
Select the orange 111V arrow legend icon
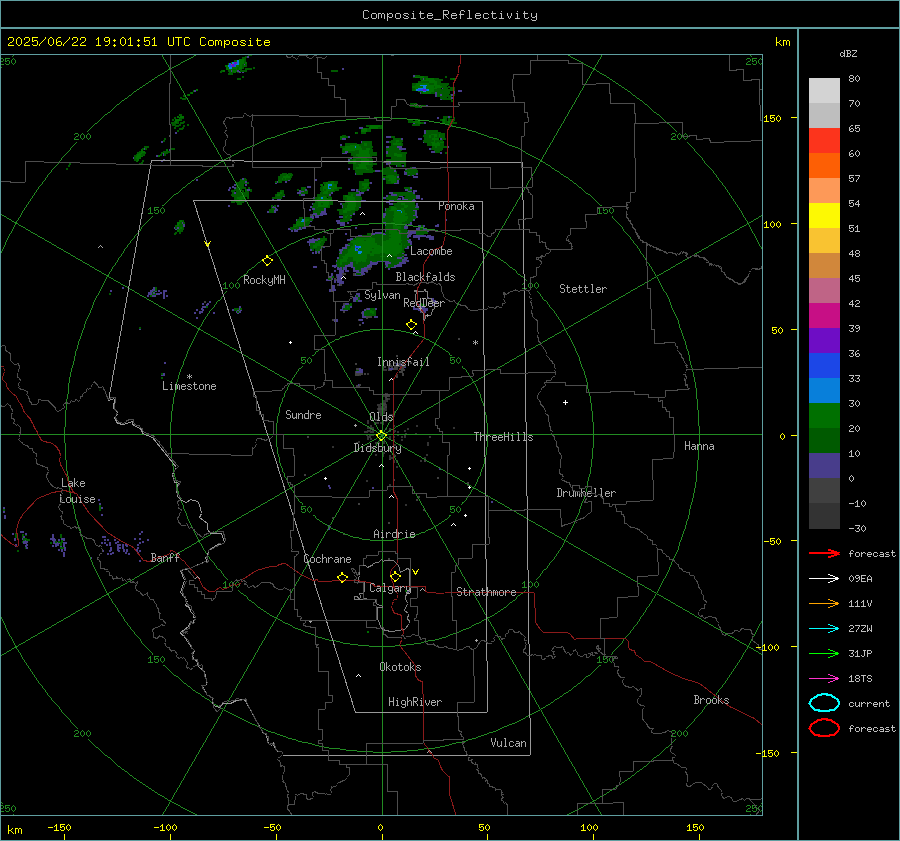tap(824, 603)
